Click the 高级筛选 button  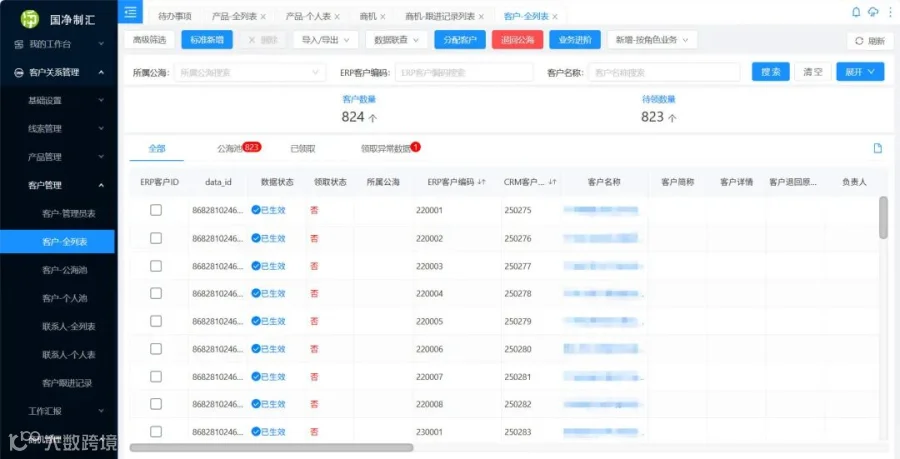[149, 40]
